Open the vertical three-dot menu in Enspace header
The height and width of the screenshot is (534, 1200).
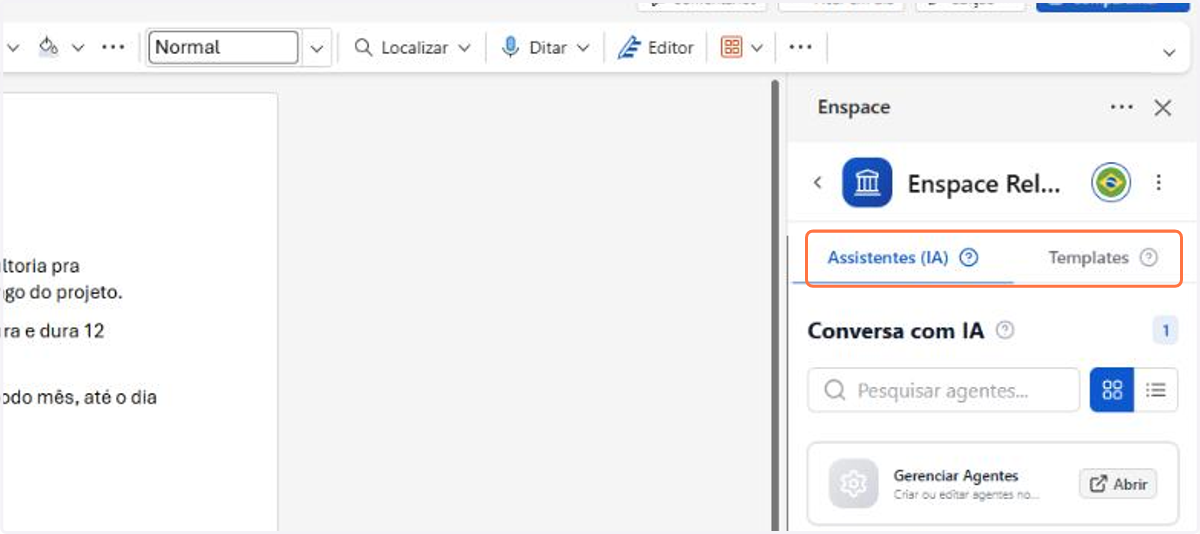pyautogui.click(x=1159, y=183)
